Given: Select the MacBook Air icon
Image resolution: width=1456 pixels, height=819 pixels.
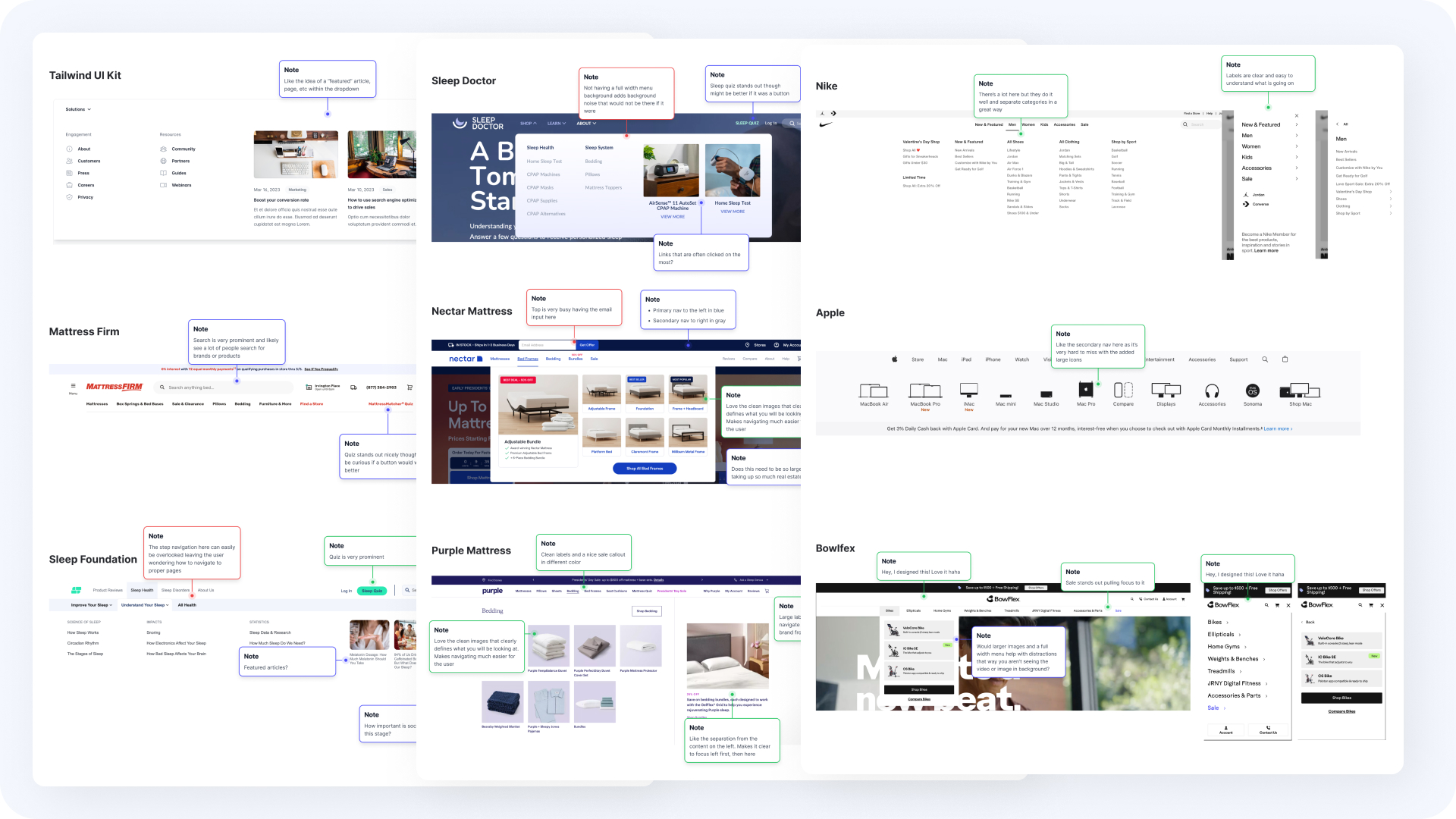Looking at the screenshot, I should click(x=874, y=391).
